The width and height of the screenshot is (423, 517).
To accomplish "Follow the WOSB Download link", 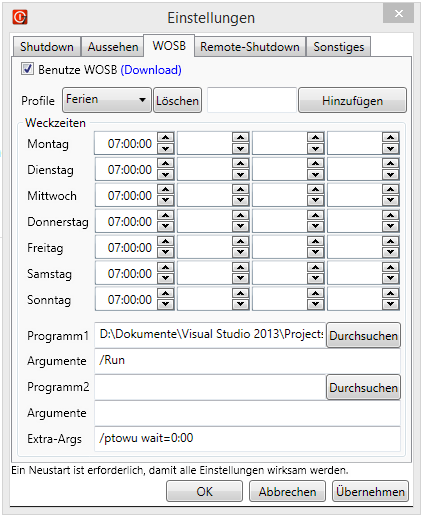I will 151,70.
